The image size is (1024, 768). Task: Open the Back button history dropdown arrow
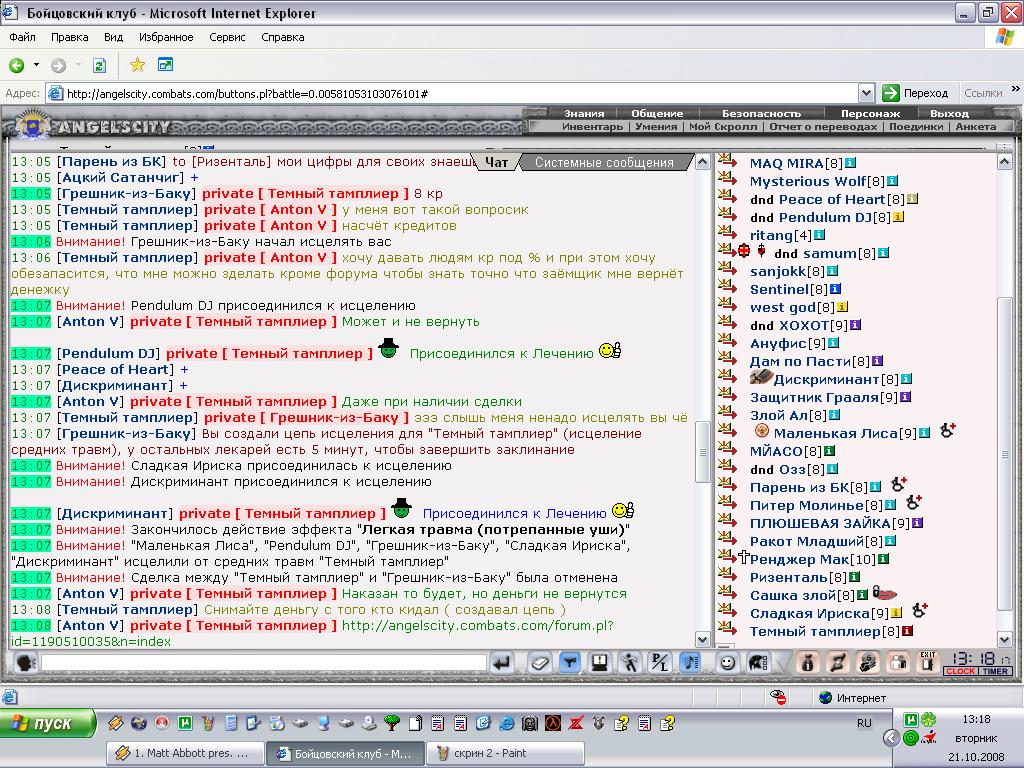36,65
